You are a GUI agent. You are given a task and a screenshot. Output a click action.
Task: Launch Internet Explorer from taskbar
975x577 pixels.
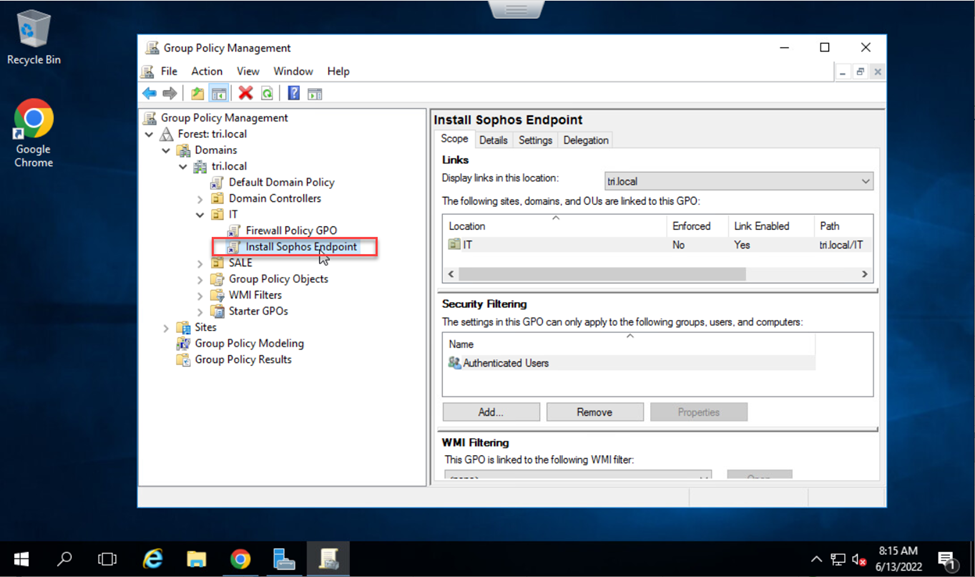[152, 560]
